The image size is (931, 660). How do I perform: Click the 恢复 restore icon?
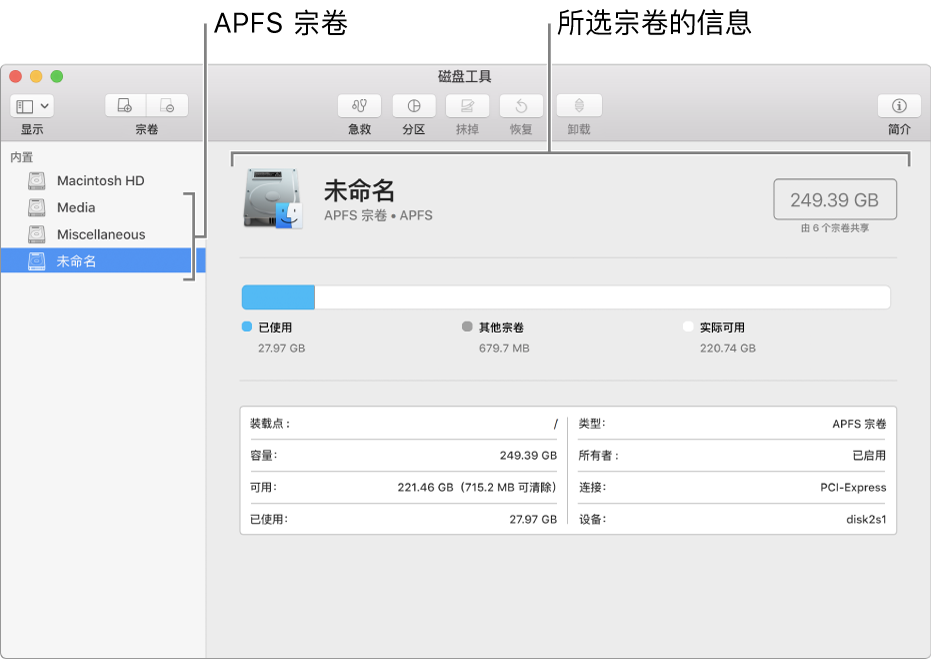click(x=520, y=105)
